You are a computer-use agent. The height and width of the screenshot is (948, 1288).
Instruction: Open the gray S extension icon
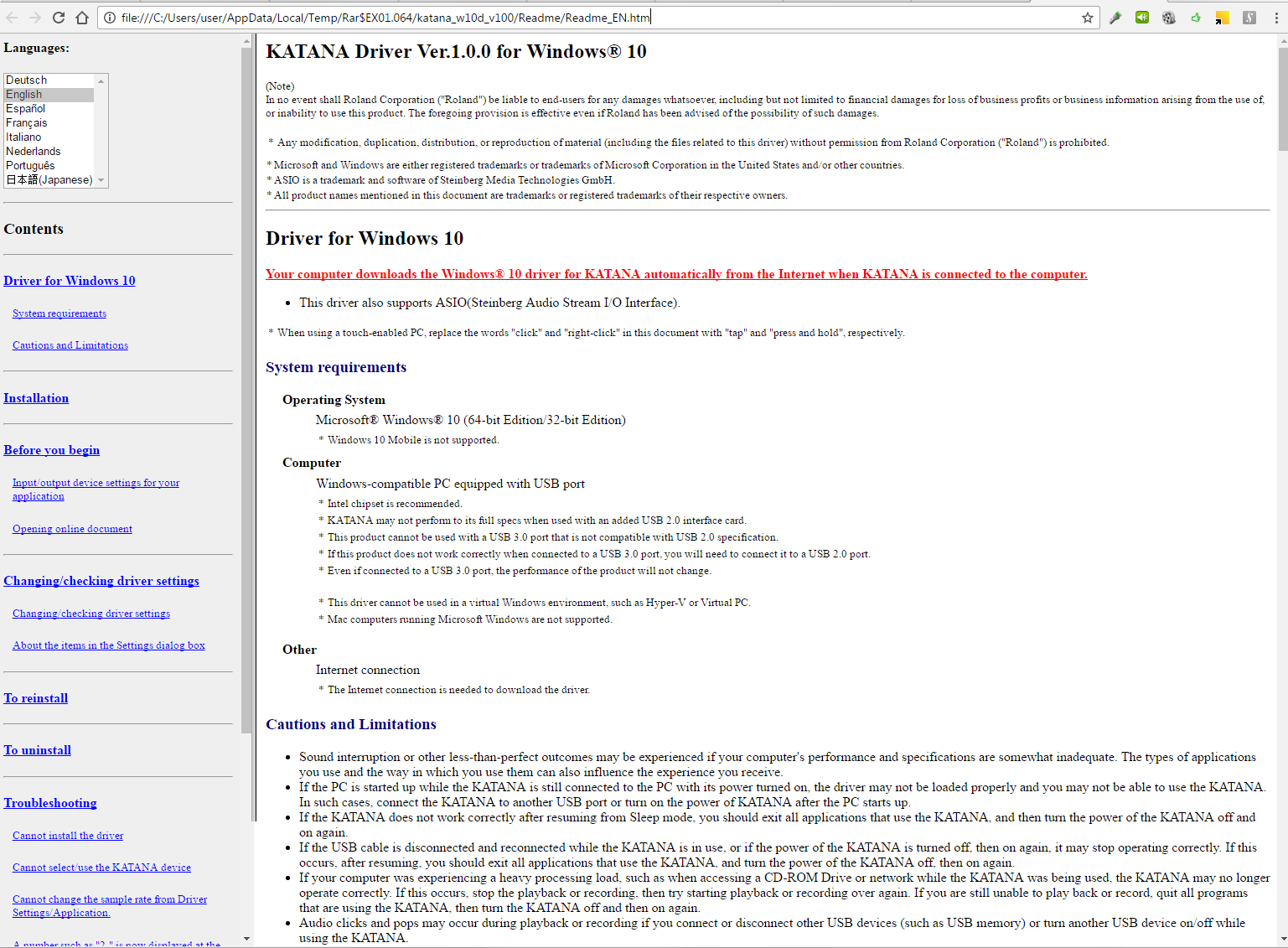click(x=1249, y=18)
